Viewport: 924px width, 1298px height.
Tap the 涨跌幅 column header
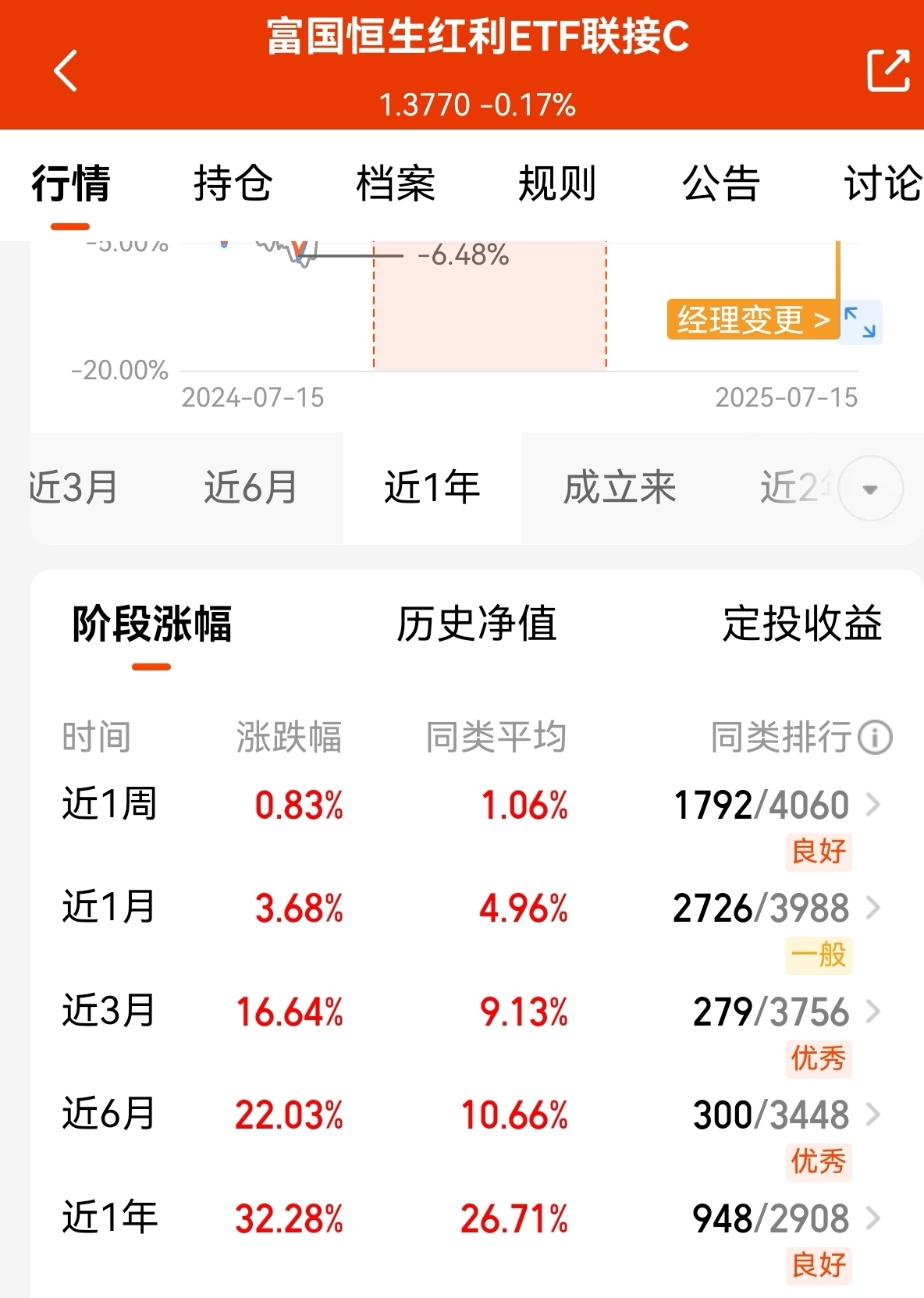(290, 738)
